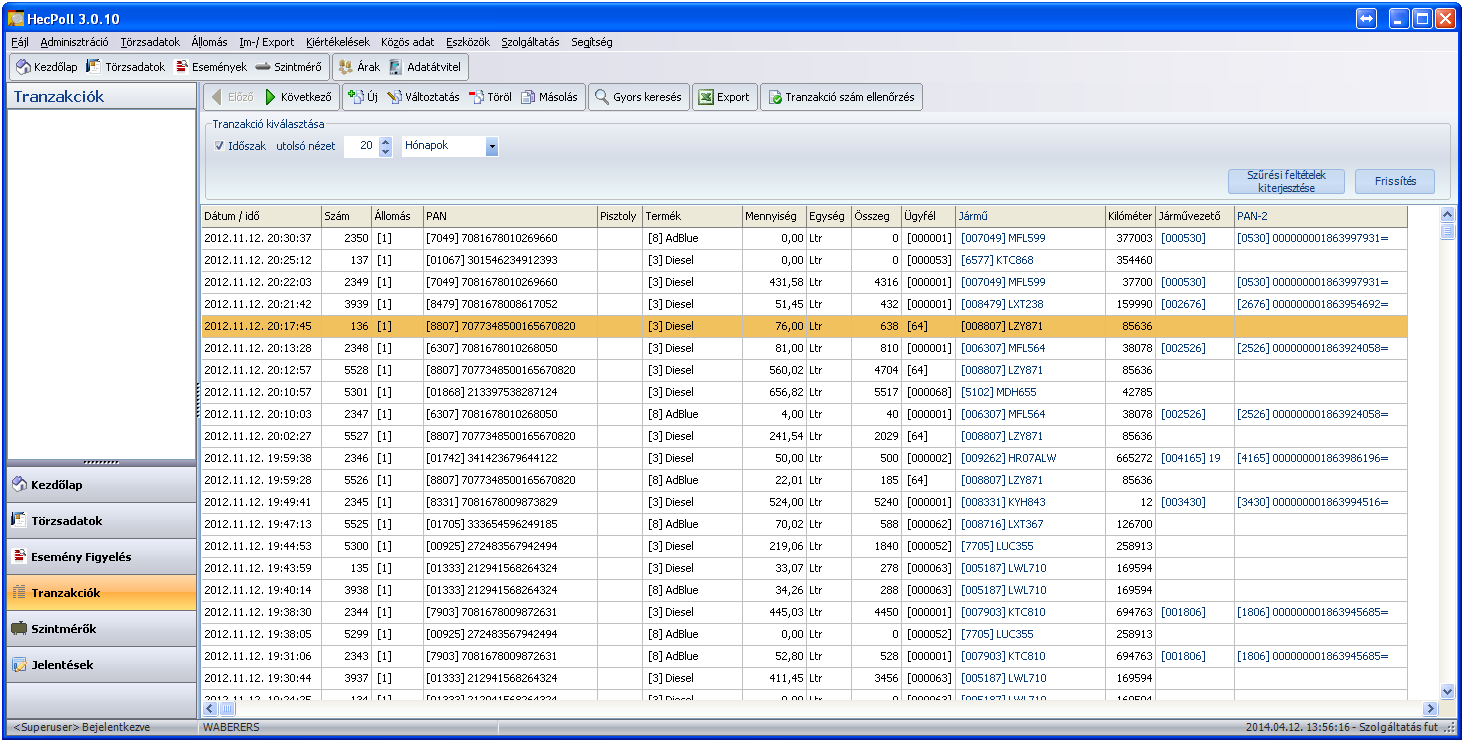This screenshot has height=743, width=1463.
Task: Select Tranzakciók in the sidebar
Action: pos(101,593)
